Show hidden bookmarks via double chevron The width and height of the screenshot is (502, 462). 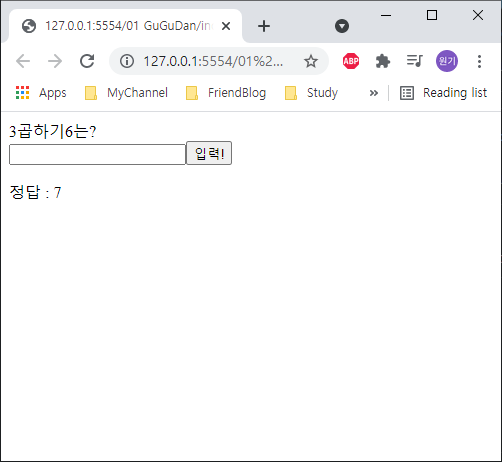point(374,93)
